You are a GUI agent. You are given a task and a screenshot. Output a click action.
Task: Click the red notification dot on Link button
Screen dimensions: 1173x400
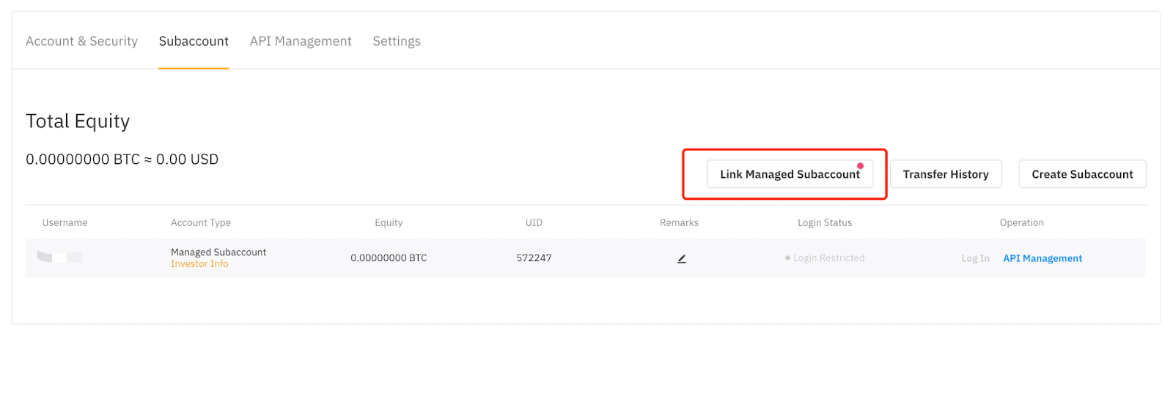point(860,166)
